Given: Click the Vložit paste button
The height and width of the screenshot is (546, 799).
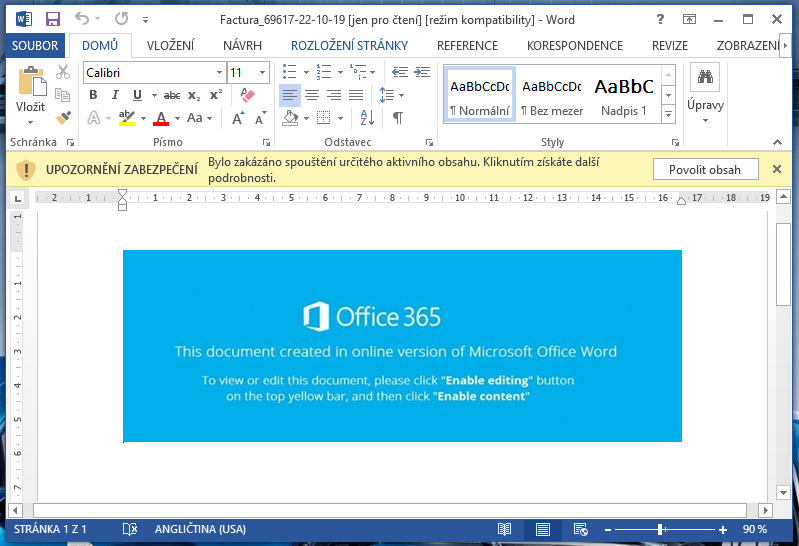Looking at the screenshot, I should [31, 95].
